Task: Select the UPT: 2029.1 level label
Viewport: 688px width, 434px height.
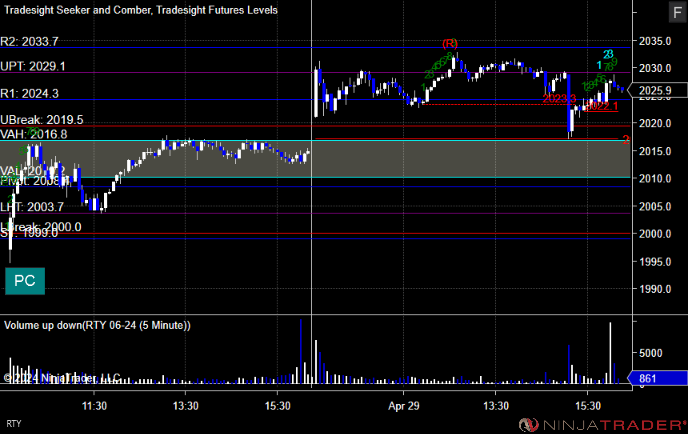Action: (x=33, y=66)
